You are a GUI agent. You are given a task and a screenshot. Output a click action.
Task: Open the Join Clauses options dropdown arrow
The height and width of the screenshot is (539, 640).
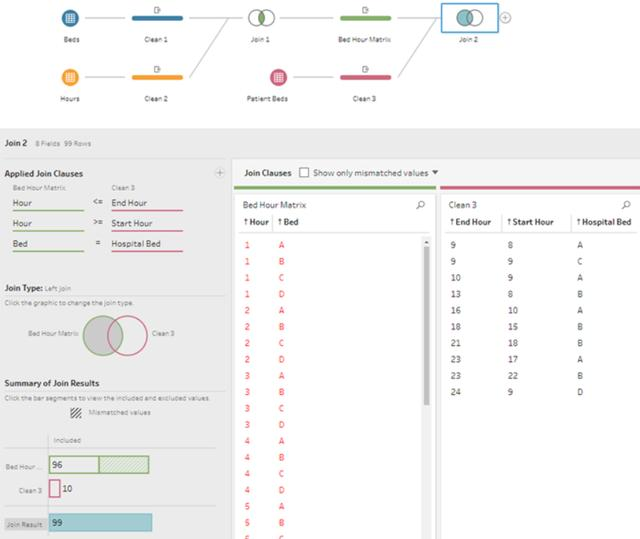[435, 173]
